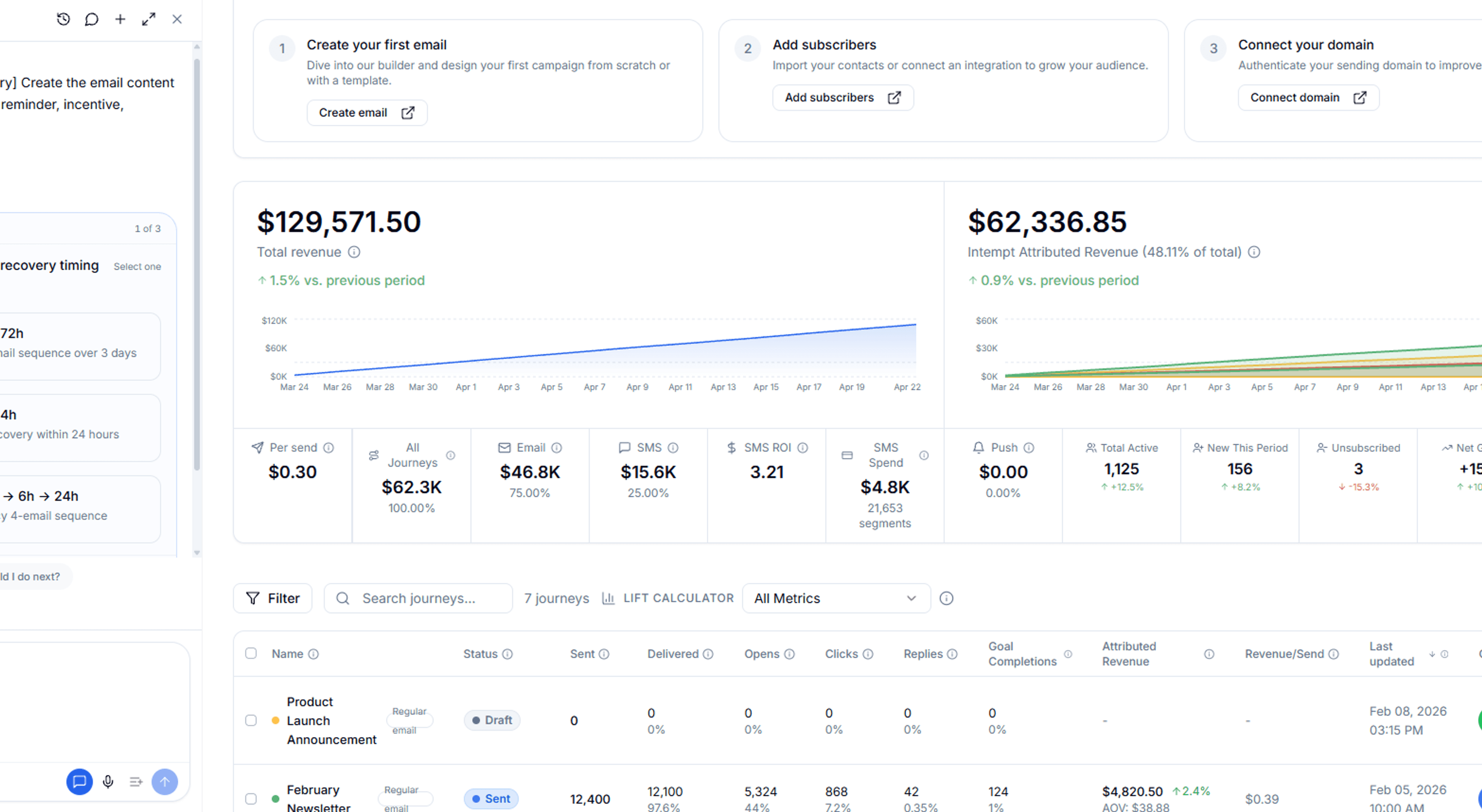
Task: Start new chat with plus icon
Action: (x=120, y=19)
